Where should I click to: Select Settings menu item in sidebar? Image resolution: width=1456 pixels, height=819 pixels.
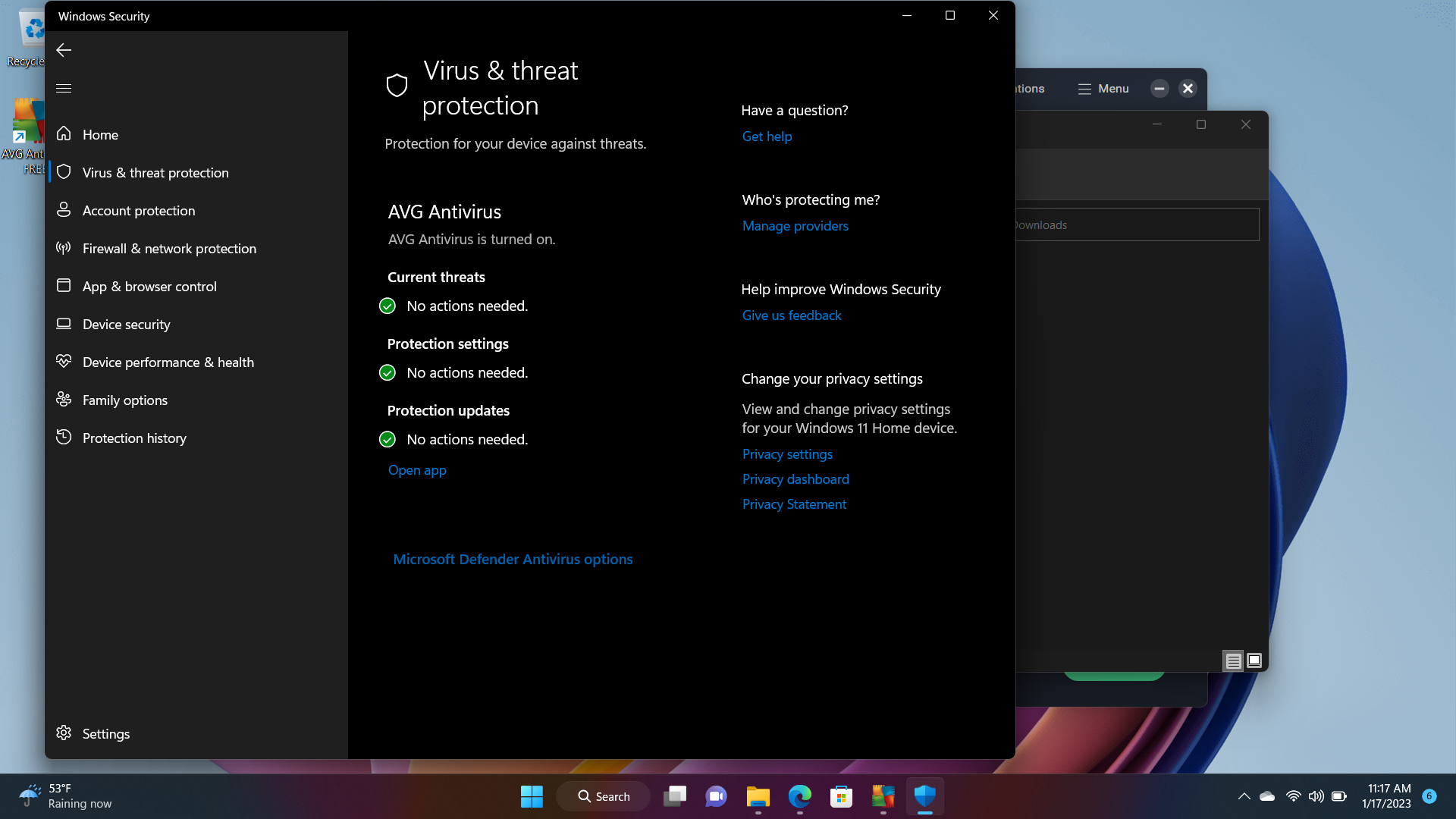tap(106, 734)
